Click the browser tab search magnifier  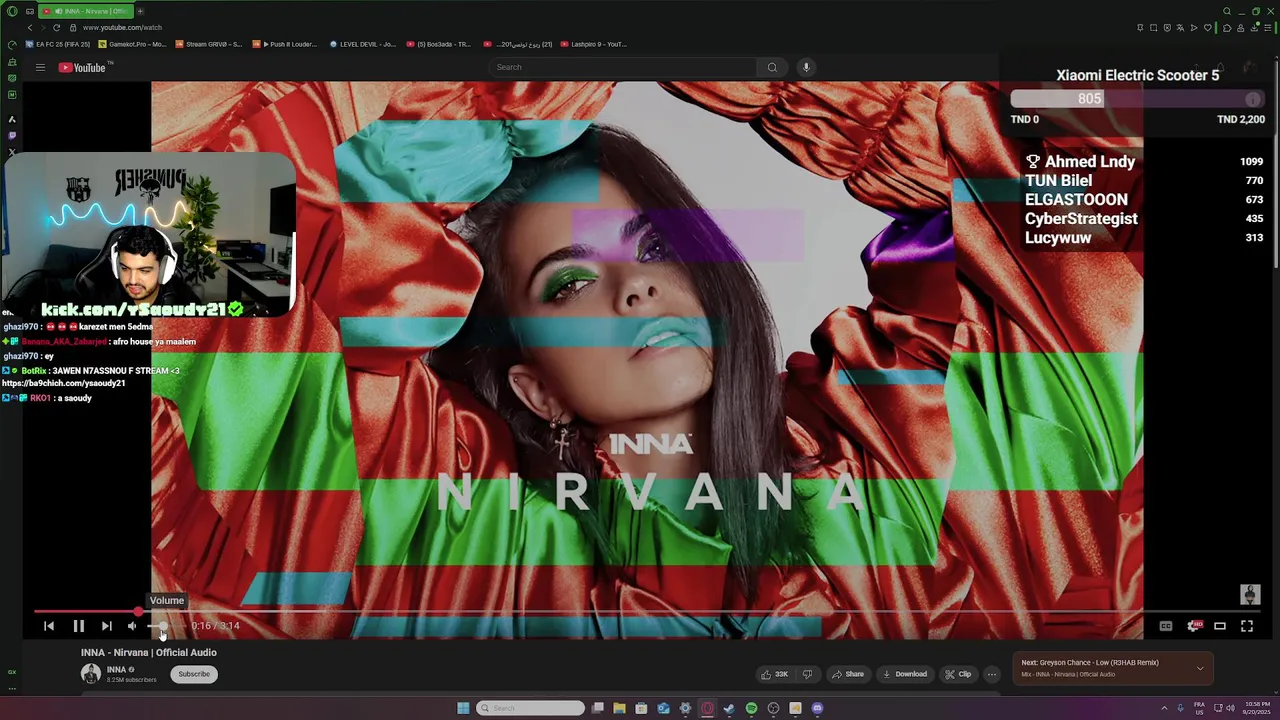click(1227, 11)
